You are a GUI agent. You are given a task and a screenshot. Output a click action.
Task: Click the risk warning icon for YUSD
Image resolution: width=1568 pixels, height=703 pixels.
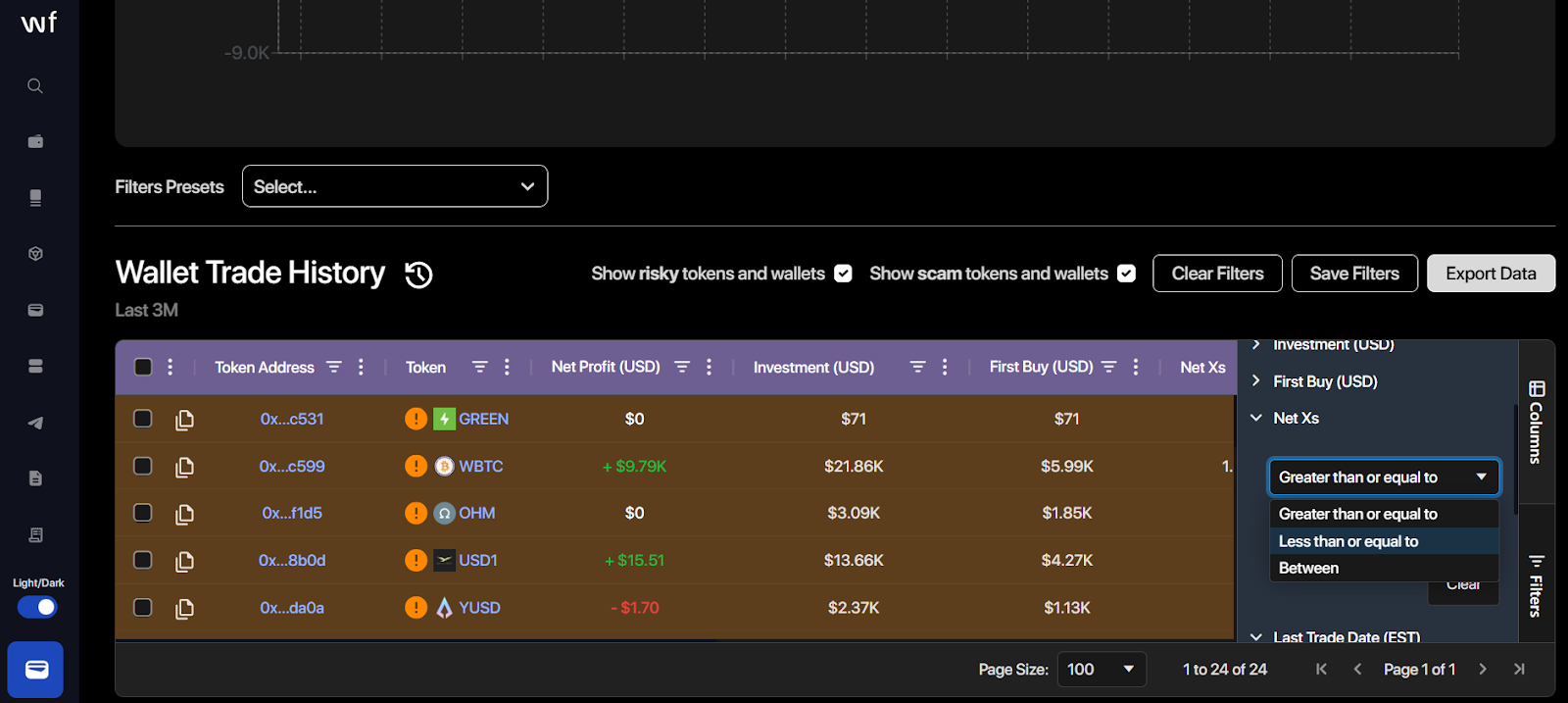tap(416, 608)
